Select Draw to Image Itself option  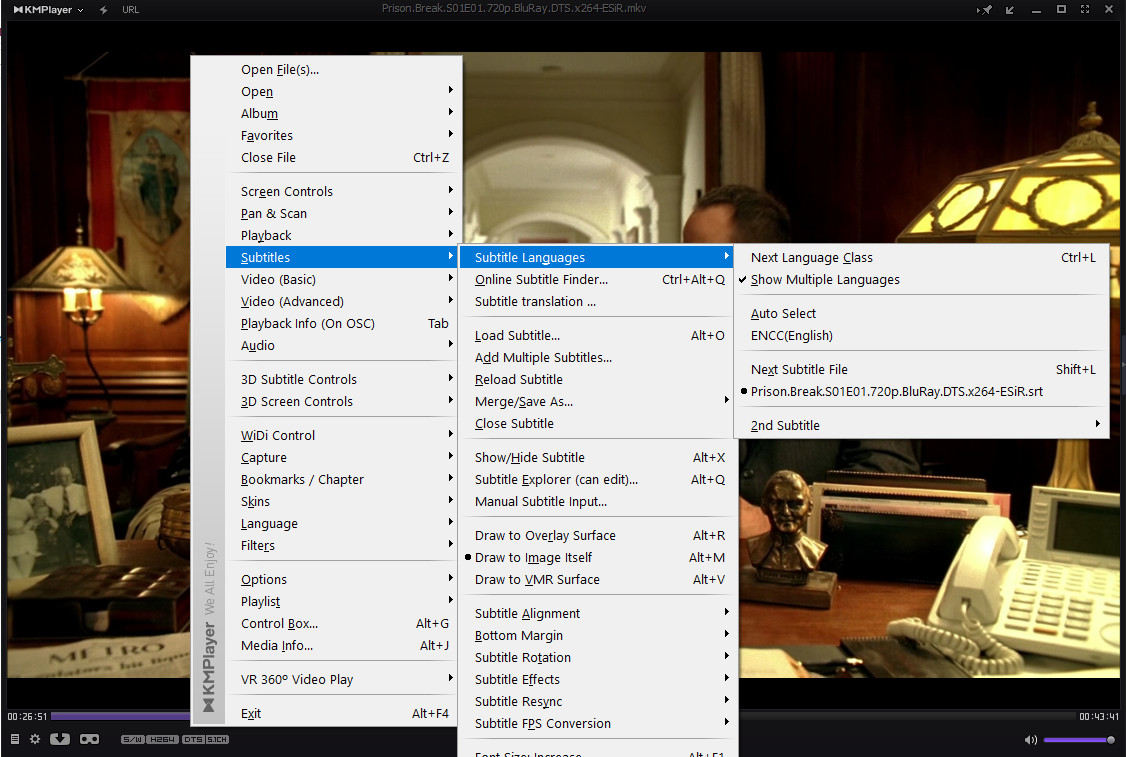point(533,558)
